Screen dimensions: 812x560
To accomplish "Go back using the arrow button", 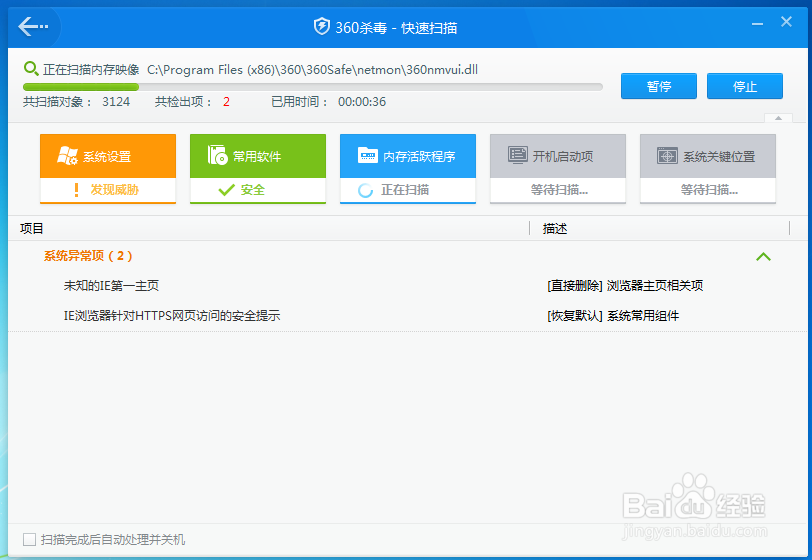I will [x=33, y=26].
